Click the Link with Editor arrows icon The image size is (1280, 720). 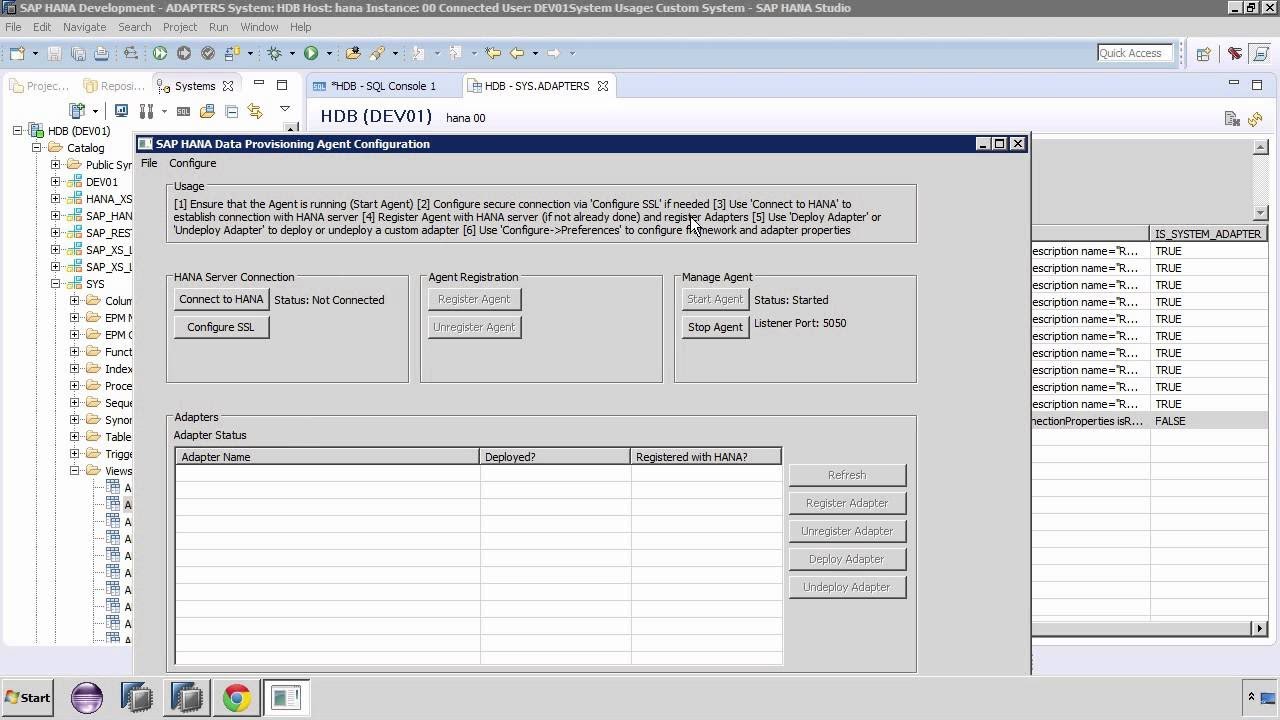(255, 111)
